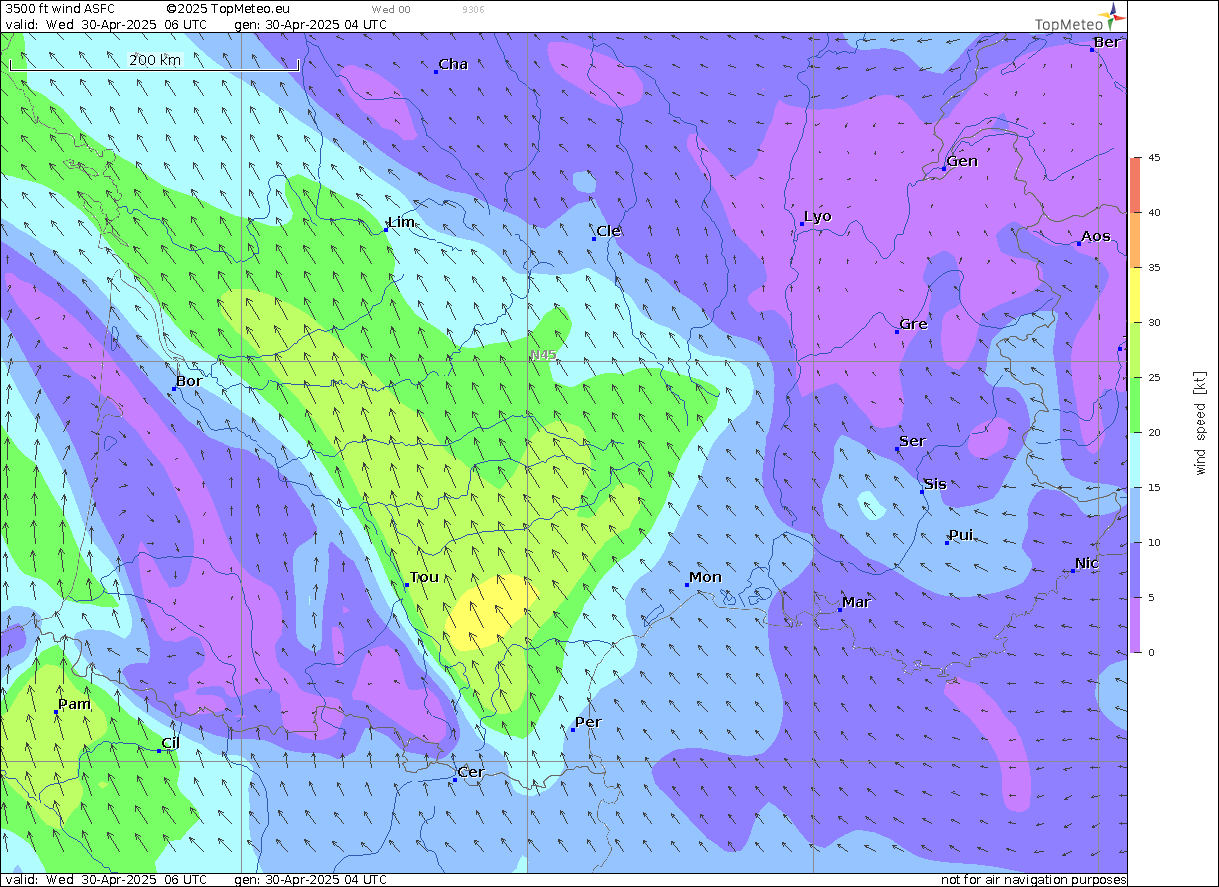Select the "©2025 TopMeteo.eu" copyright text

[x=228, y=9]
